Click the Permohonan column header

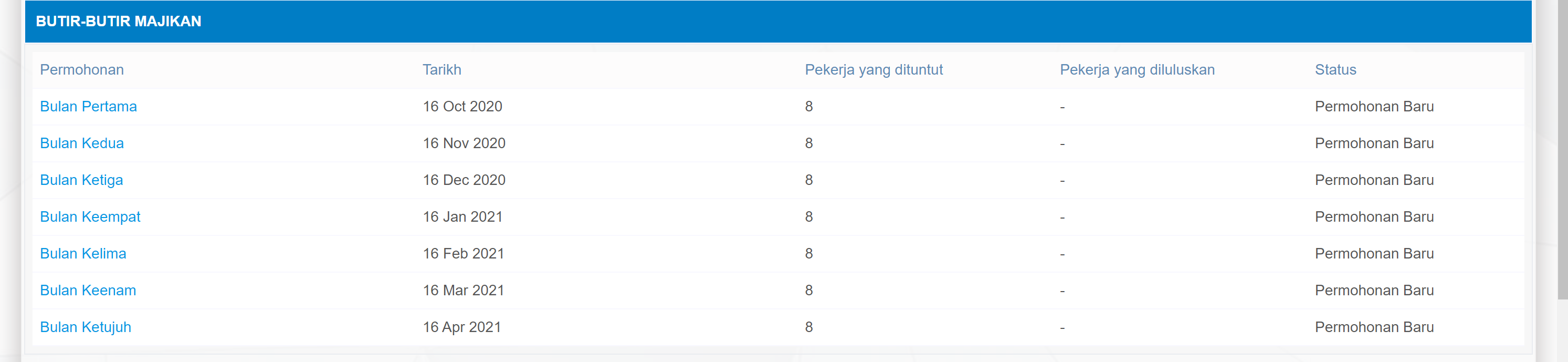81,70
